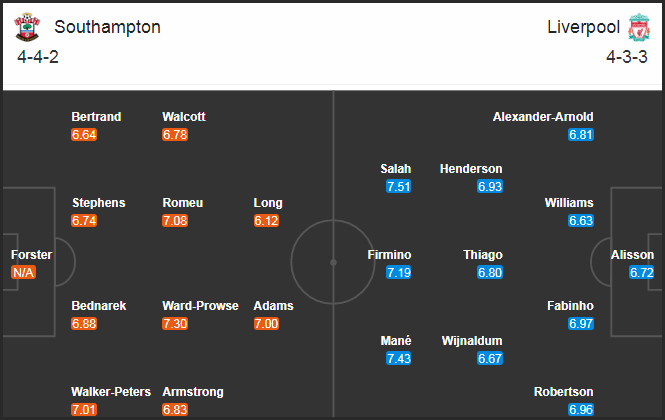665x420 pixels.
Task: Click Alisson's 6.72 rating badge
Action: click(x=642, y=272)
